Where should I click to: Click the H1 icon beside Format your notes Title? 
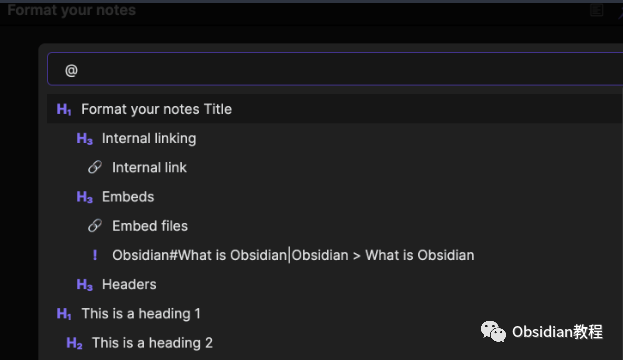click(64, 109)
